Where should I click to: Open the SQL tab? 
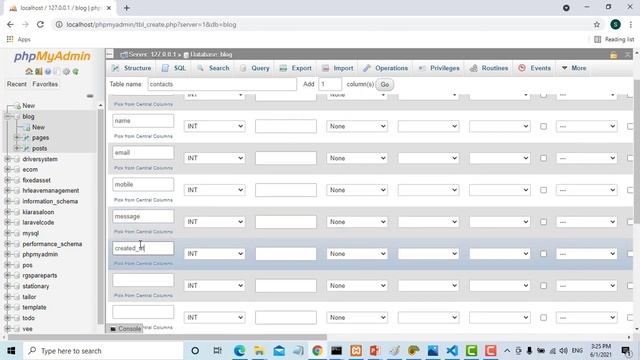(174, 68)
